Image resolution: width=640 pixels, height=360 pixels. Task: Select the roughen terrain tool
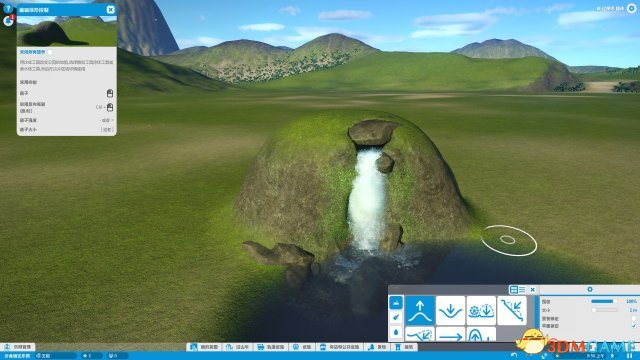pos(481,311)
